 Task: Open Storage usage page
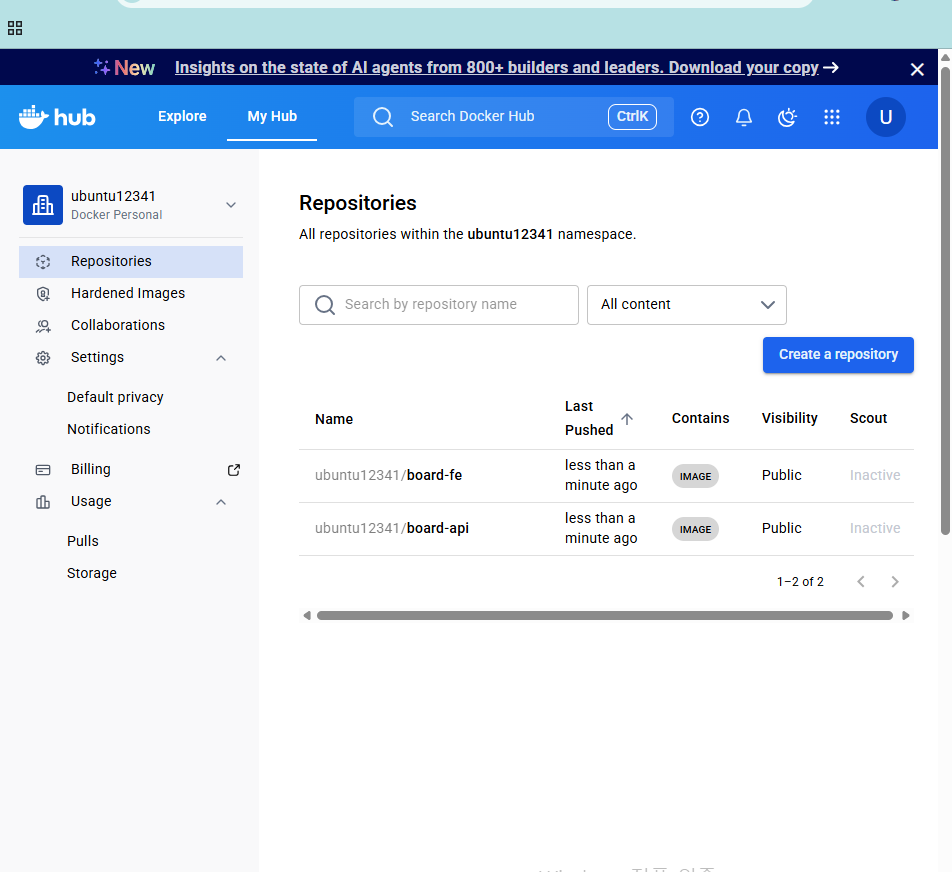tap(92, 573)
